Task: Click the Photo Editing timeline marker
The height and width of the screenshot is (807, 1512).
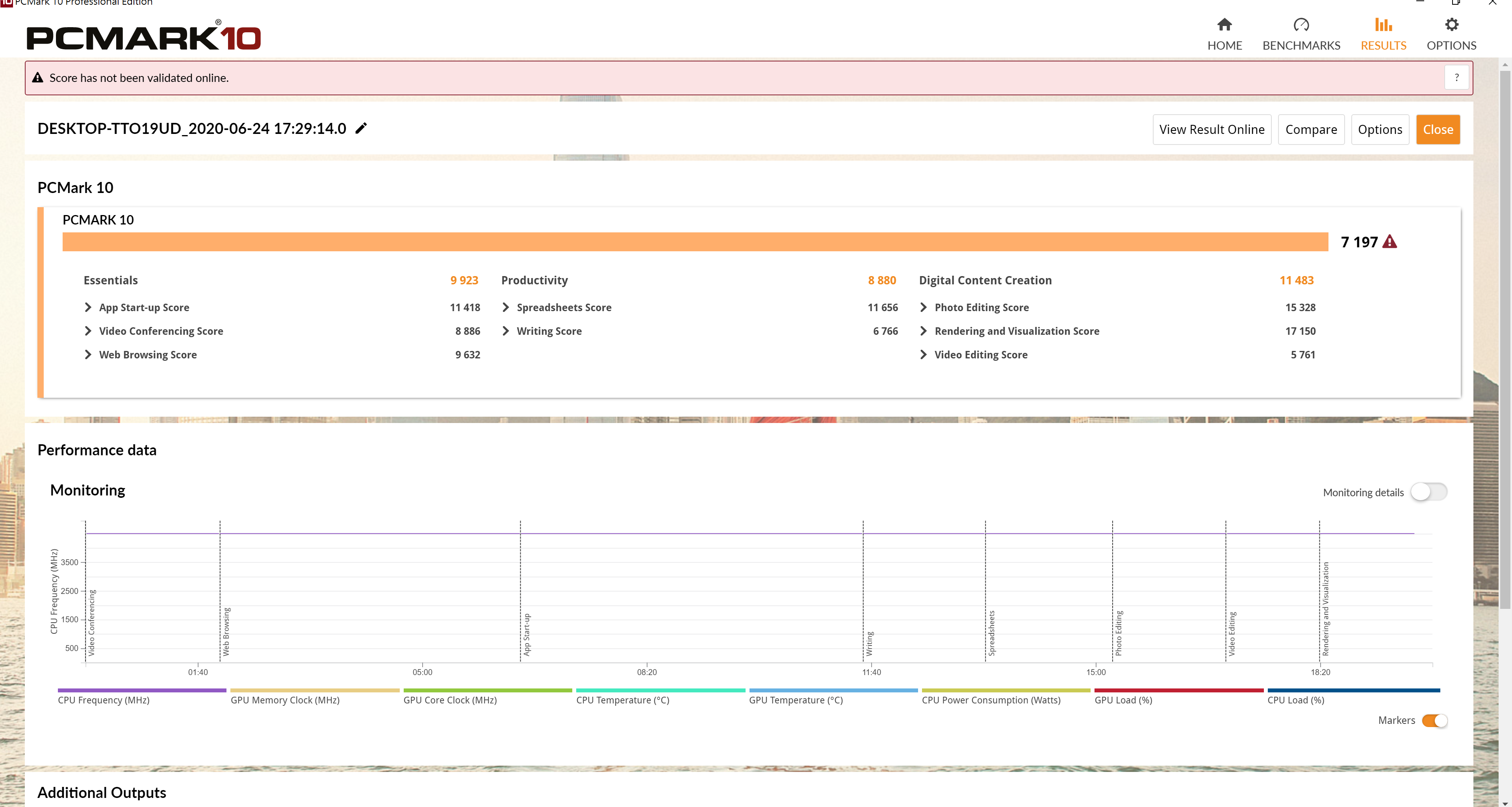Action: point(1118,633)
